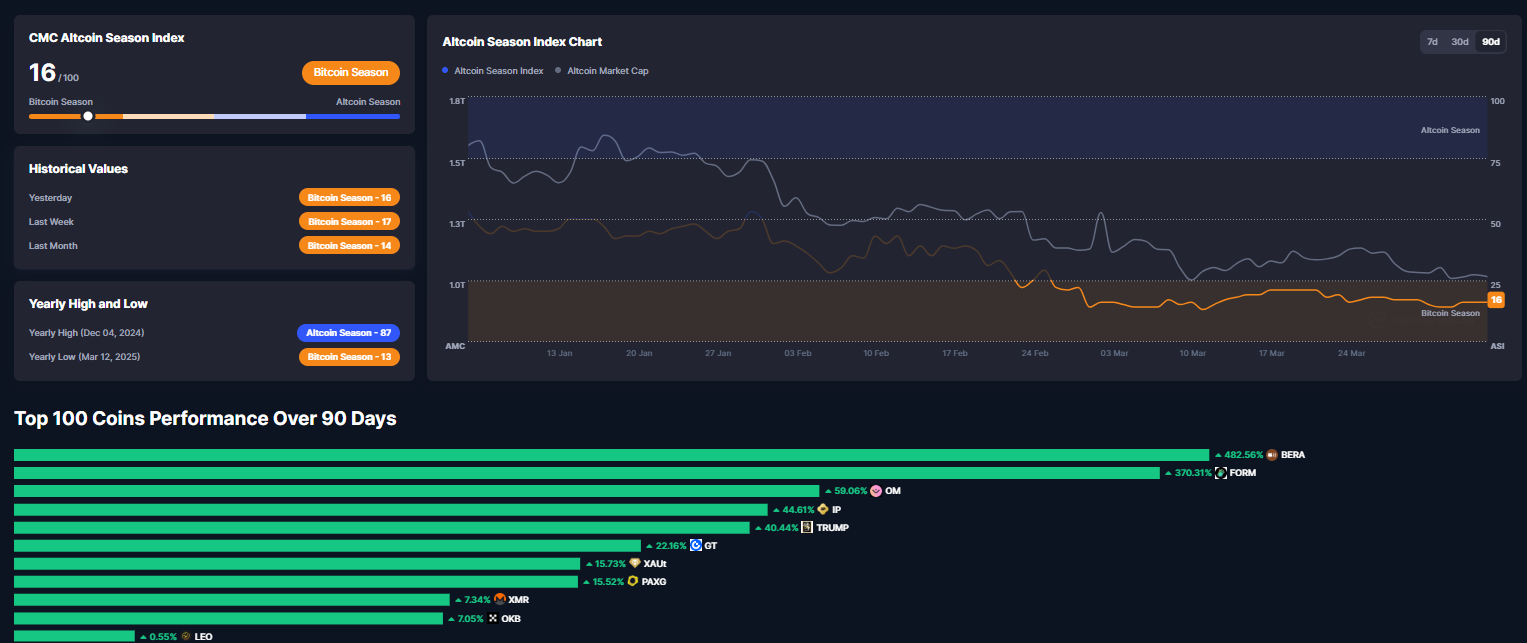Viewport: 1527px width, 643px height.
Task: Select the 90d chart range
Action: [x=1490, y=42]
